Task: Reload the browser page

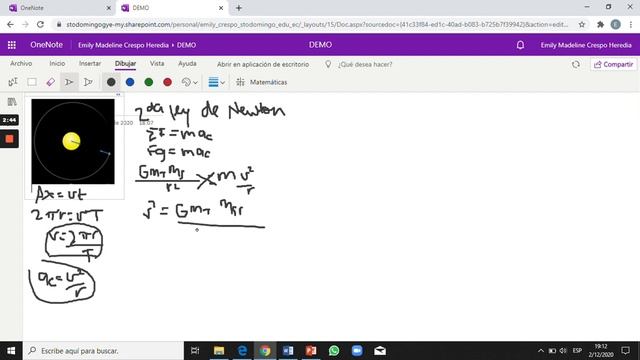Action: click(40, 24)
